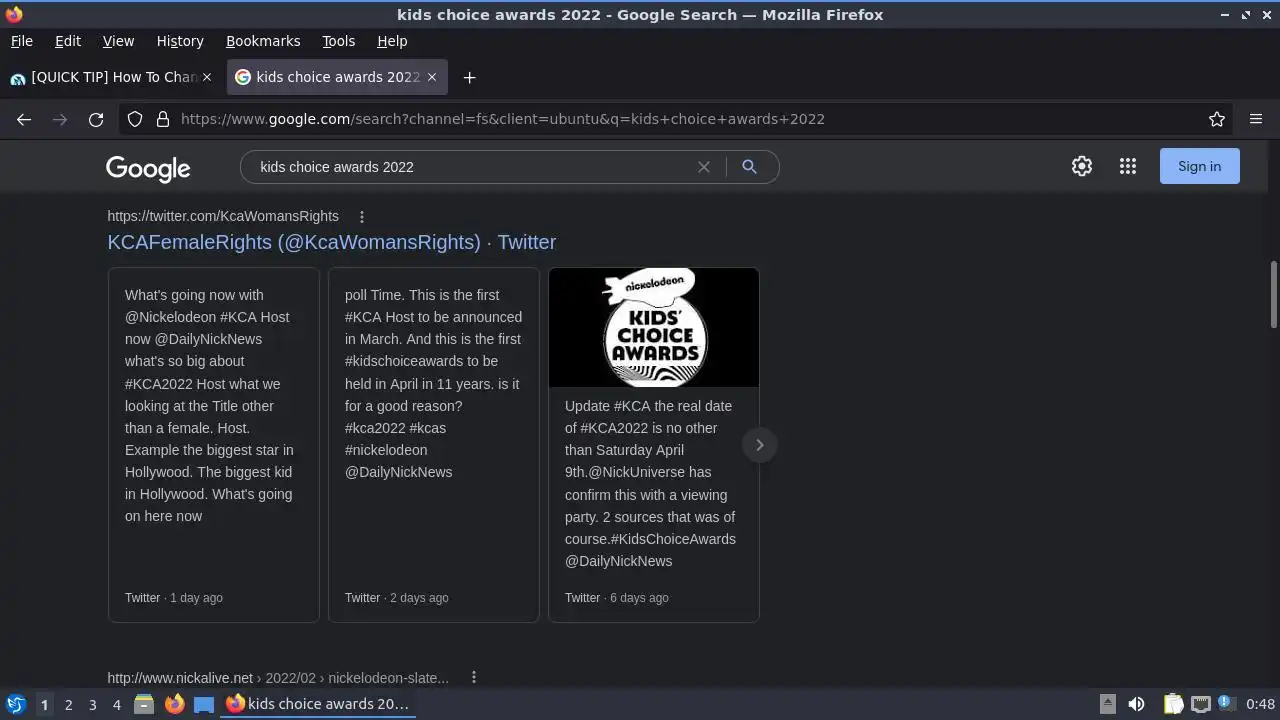Open the tweet posted 1 day ago

pos(214,445)
